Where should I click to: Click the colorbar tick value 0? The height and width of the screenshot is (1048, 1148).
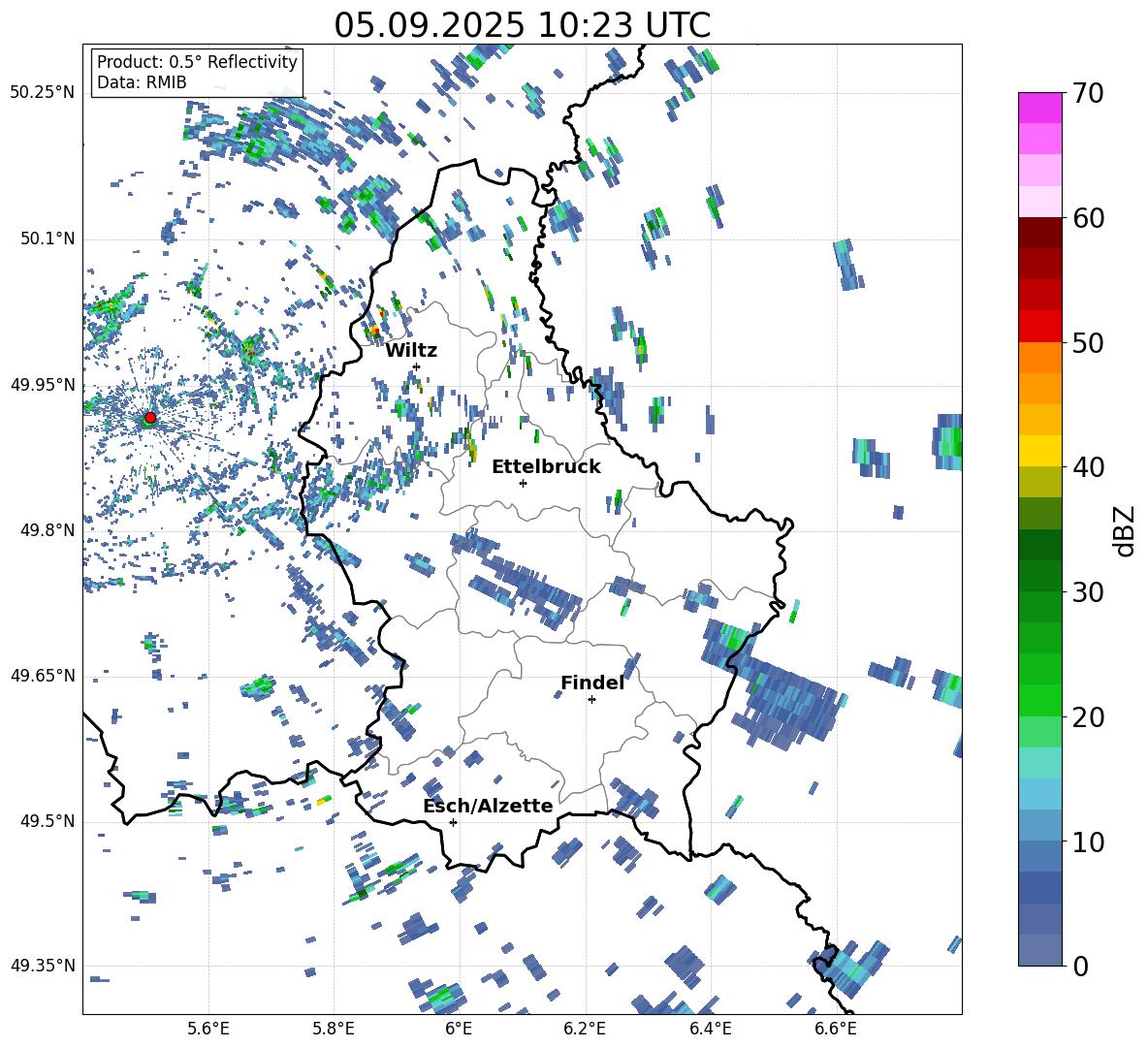pos(1080,967)
